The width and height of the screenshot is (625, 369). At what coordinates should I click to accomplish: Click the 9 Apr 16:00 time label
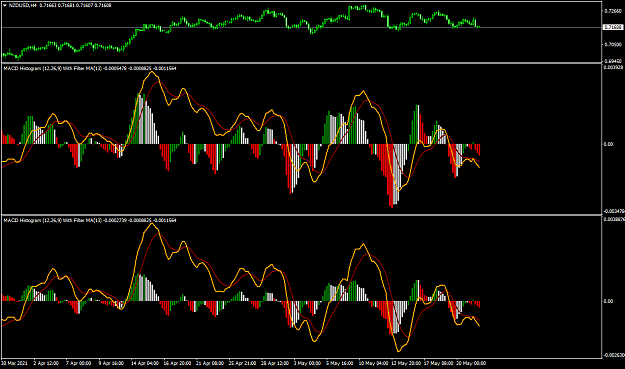click(111, 363)
